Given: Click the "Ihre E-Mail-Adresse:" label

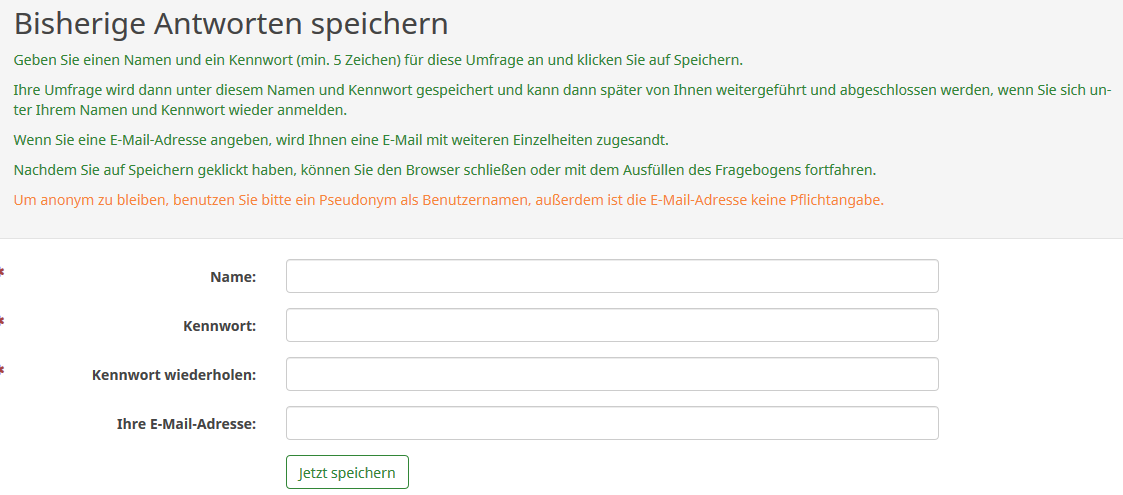Looking at the screenshot, I should pyautogui.click(x=186, y=424).
